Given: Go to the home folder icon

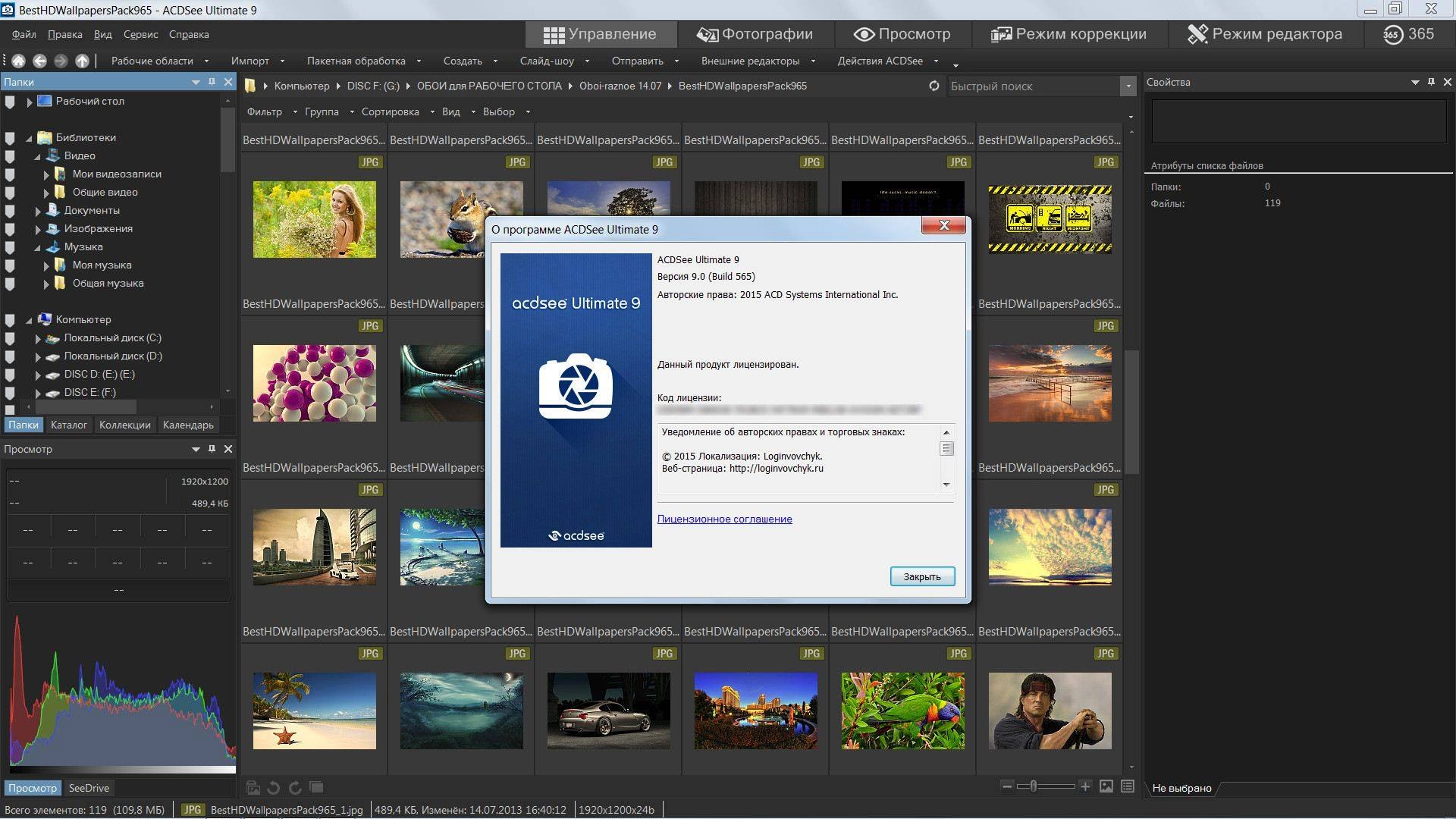Looking at the screenshot, I should click(x=18, y=61).
